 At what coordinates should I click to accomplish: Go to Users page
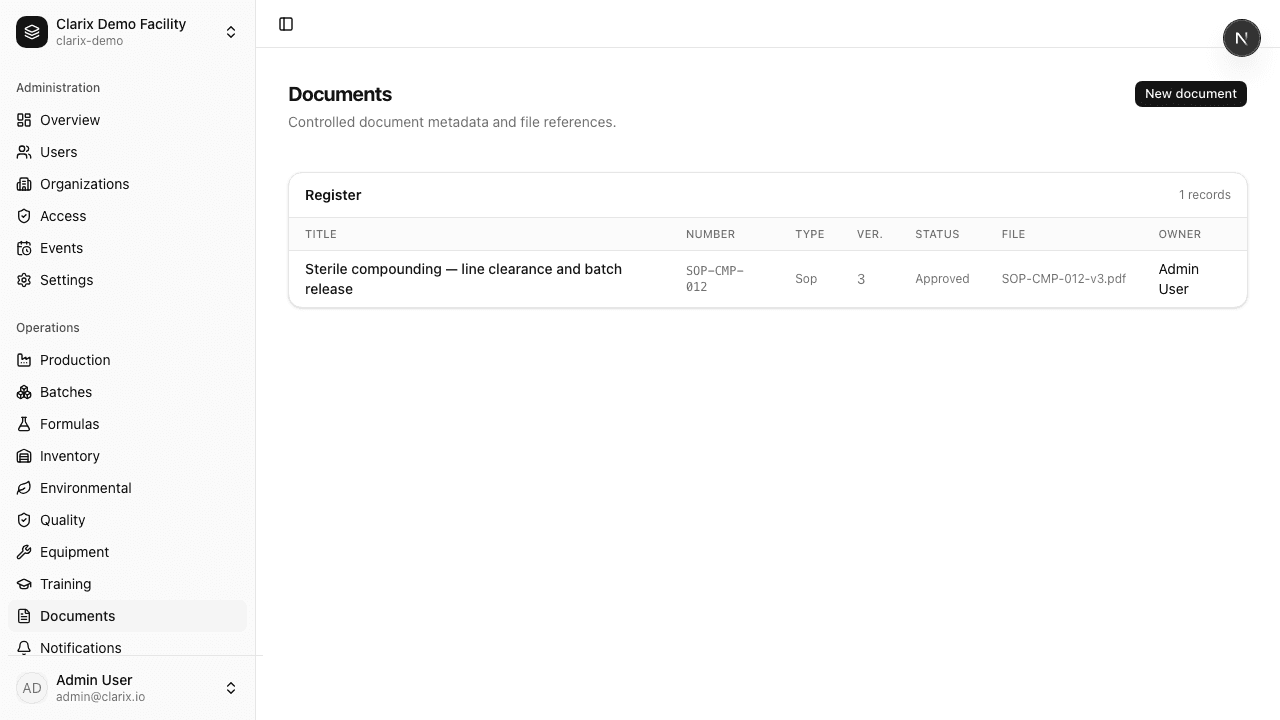point(127,152)
